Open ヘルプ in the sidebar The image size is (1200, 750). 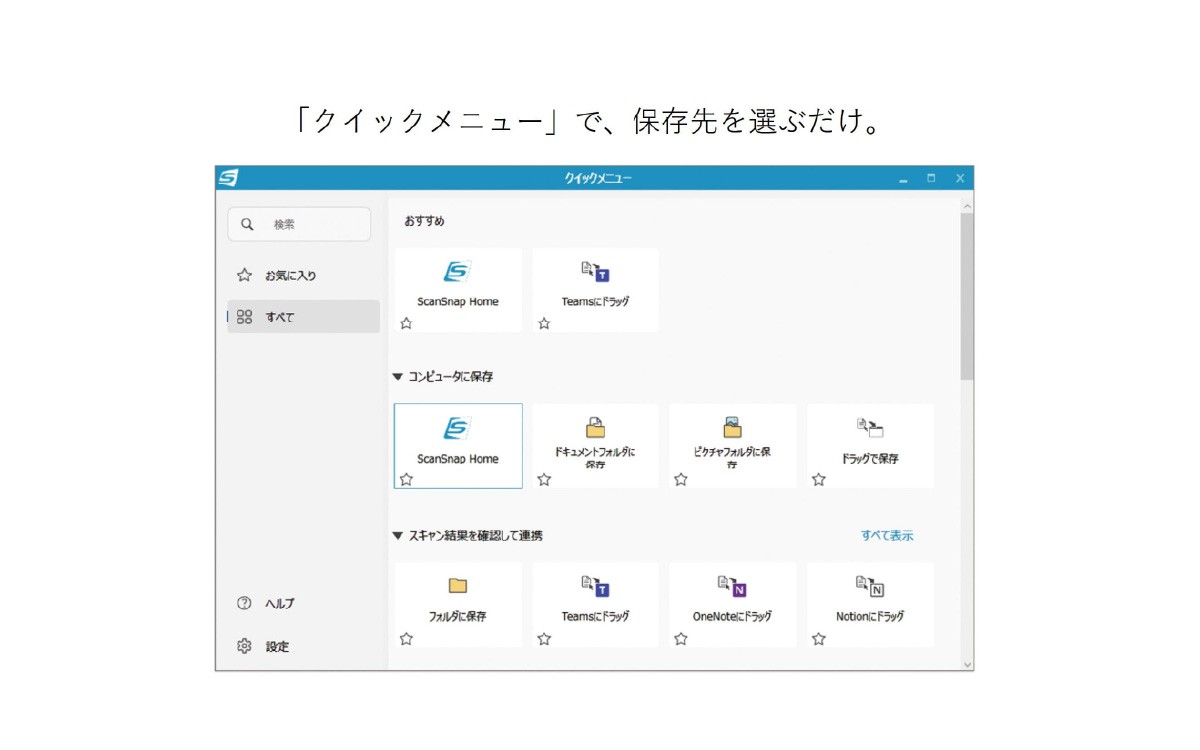pyautogui.click(x=279, y=604)
